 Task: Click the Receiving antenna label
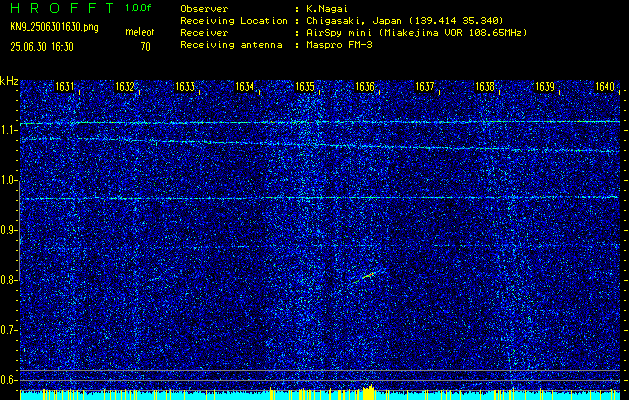231,45
